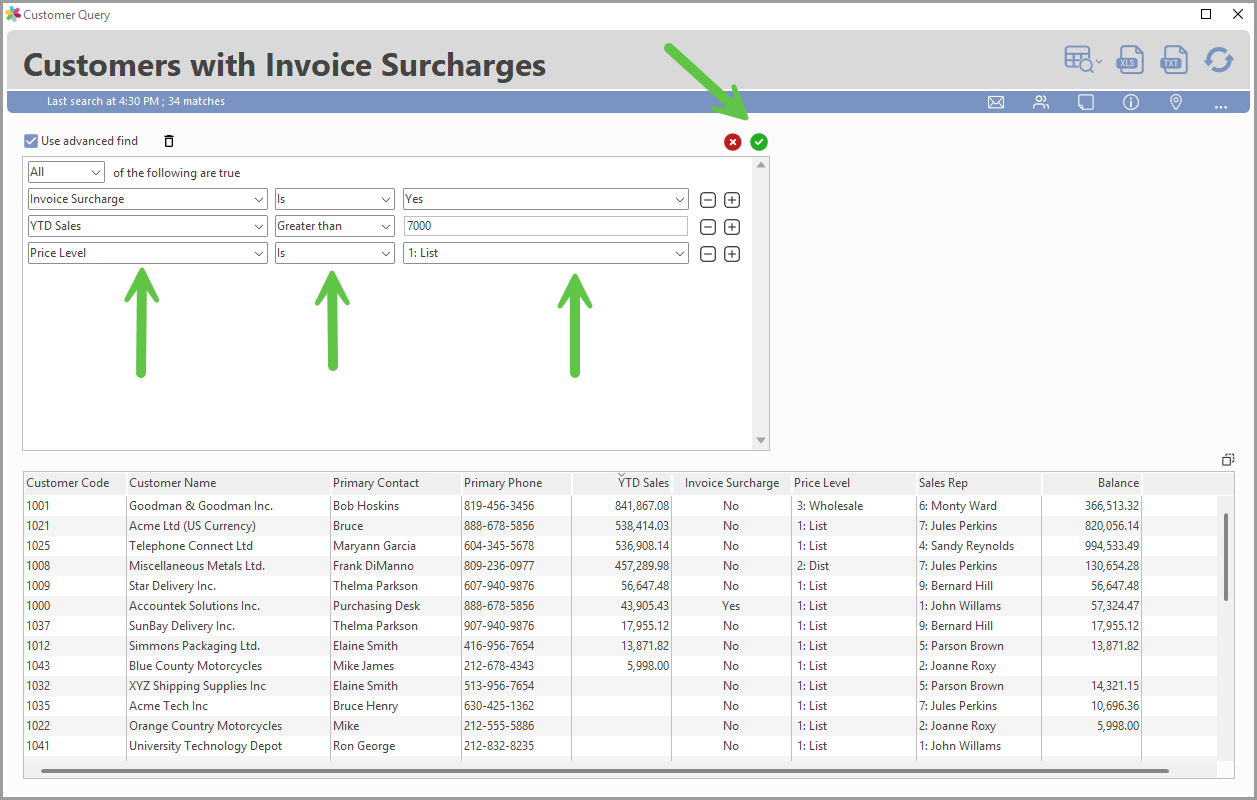The height and width of the screenshot is (800, 1257).
Task: Open operator dropdown on Price Level row
Action: click(335, 253)
